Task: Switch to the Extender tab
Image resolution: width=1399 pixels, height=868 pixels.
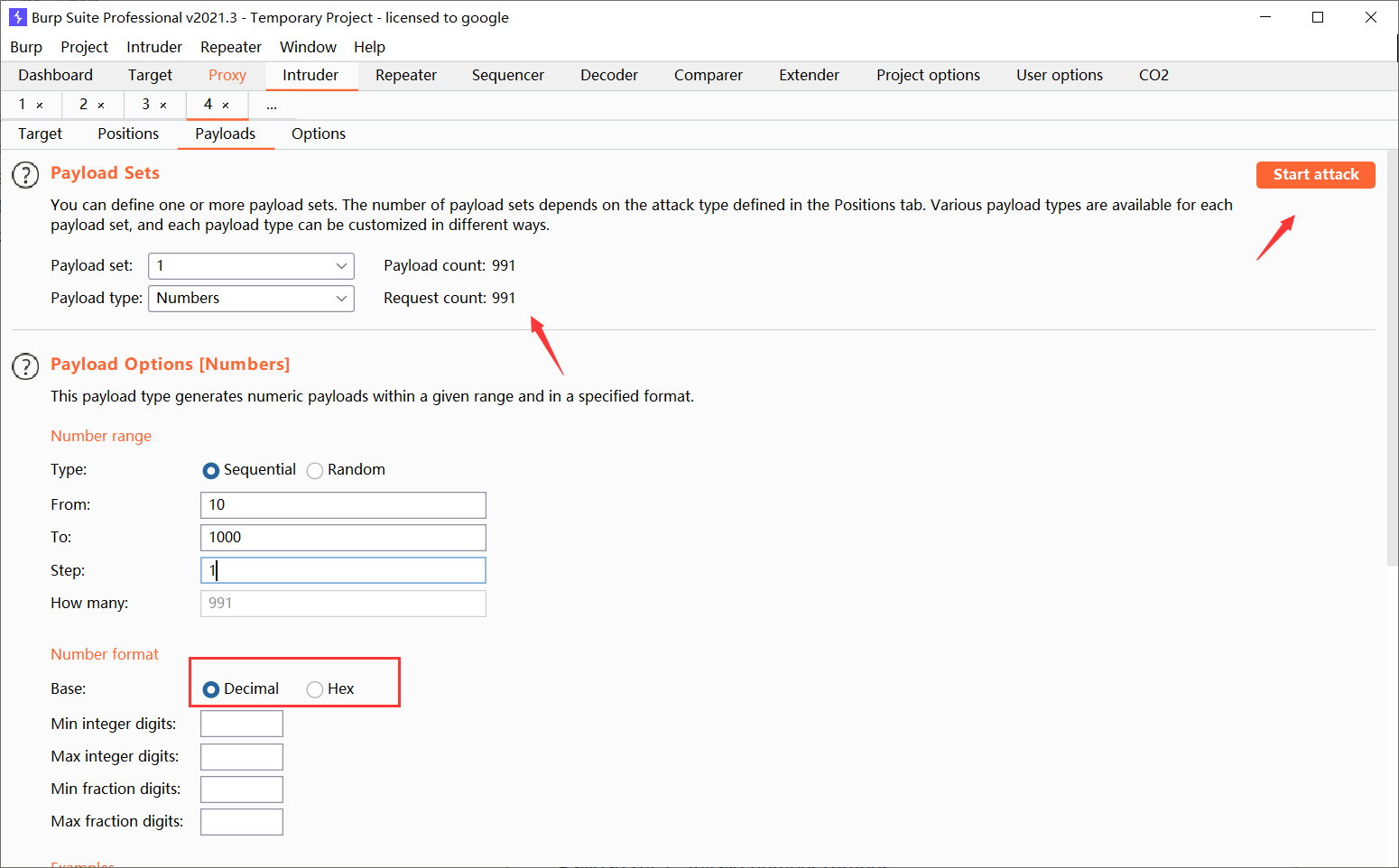Action: (x=810, y=76)
